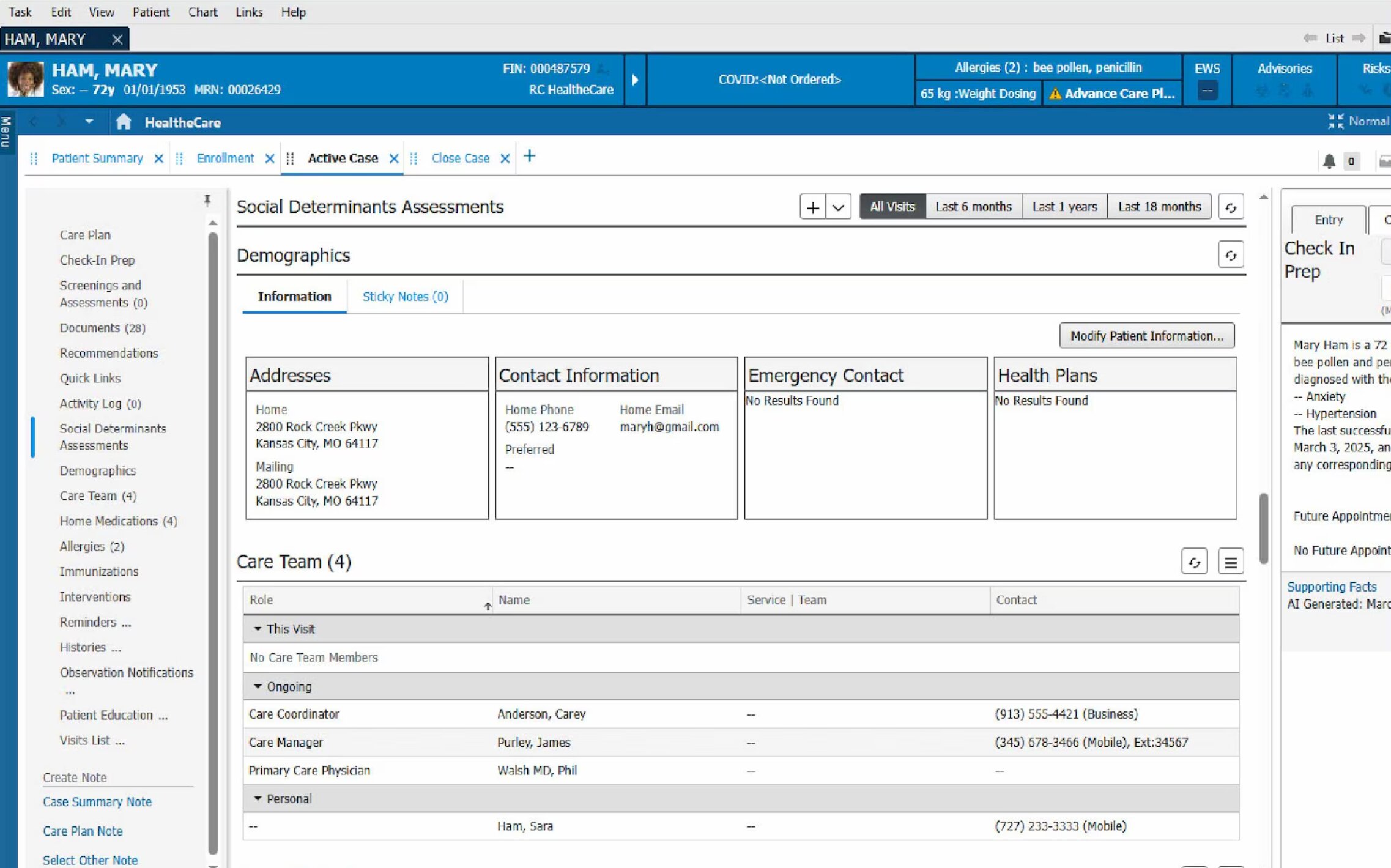Collapse the Ongoing care team group
The width and height of the screenshot is (1391, 868).
258,686
